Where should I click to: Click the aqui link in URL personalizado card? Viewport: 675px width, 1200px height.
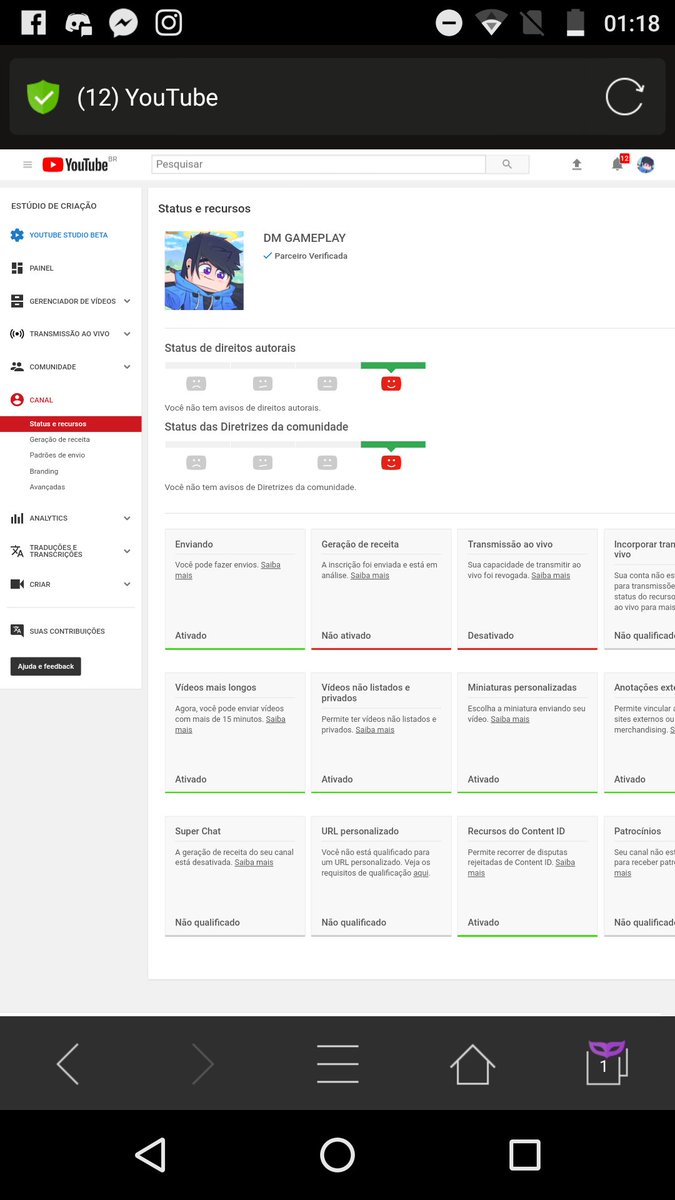[x=421, y=873]
